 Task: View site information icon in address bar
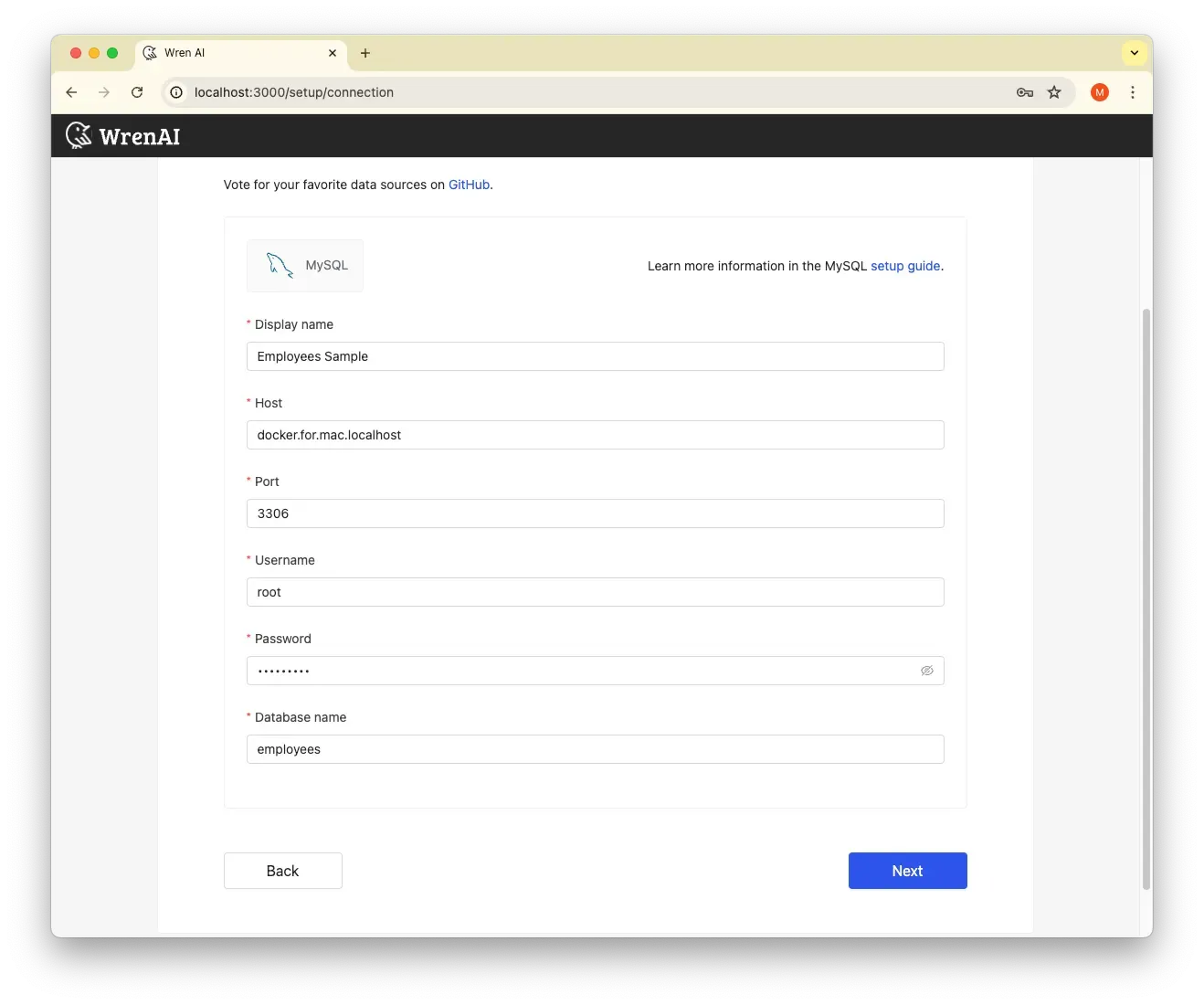(x=176, y=92)
